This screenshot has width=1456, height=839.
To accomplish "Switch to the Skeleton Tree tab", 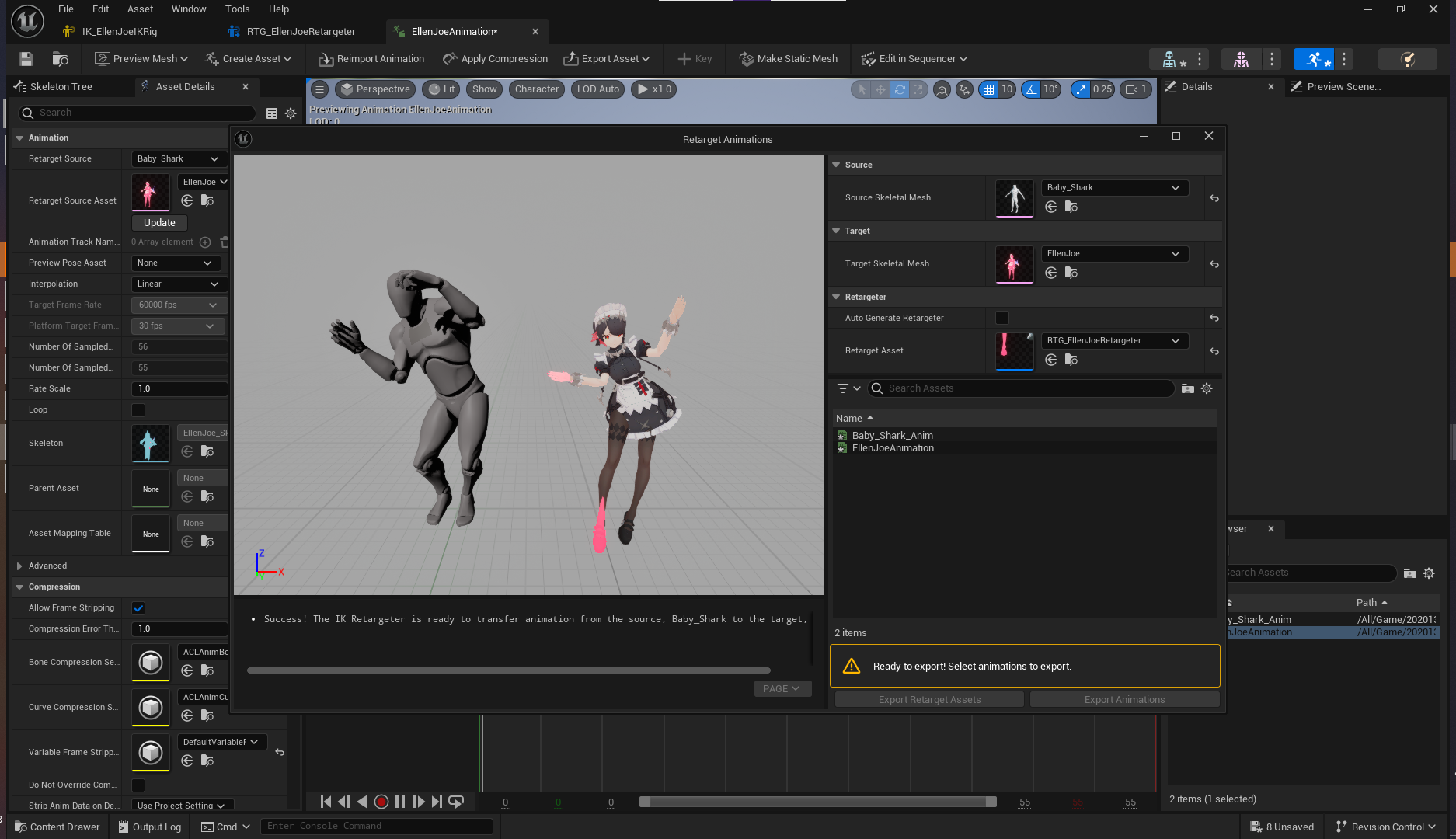I will 61,87.
